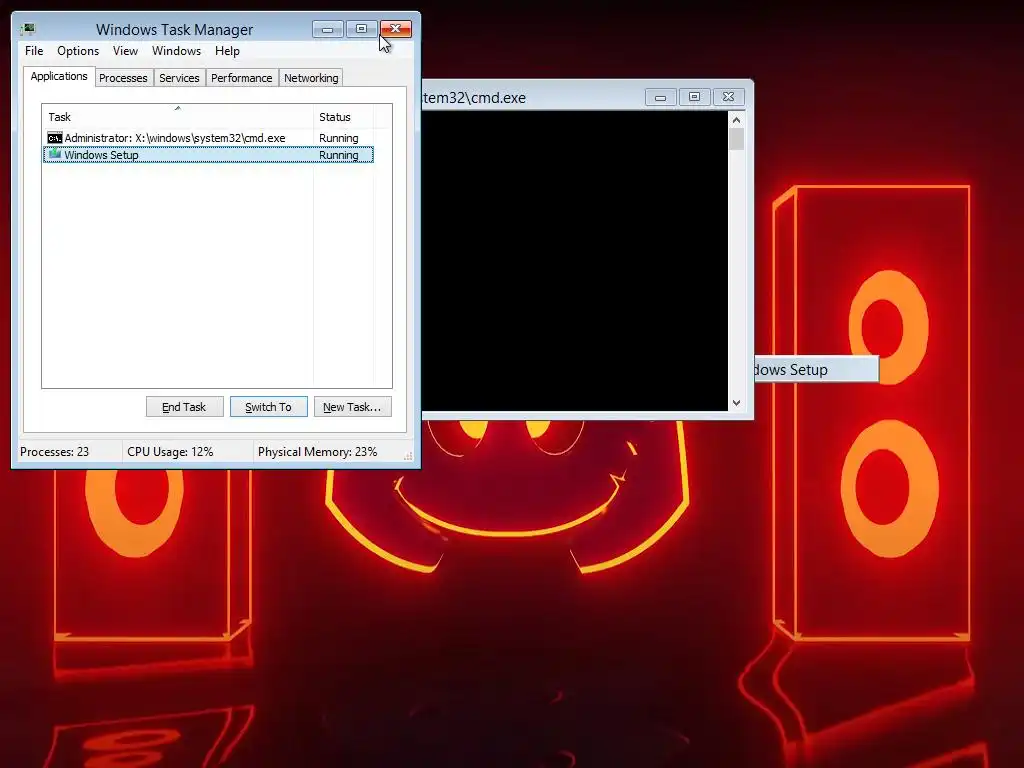Image resolution: width=1024 pixels, height=768 pixels.
Task: Click the Switch To button
Action: tap(268, 407)
